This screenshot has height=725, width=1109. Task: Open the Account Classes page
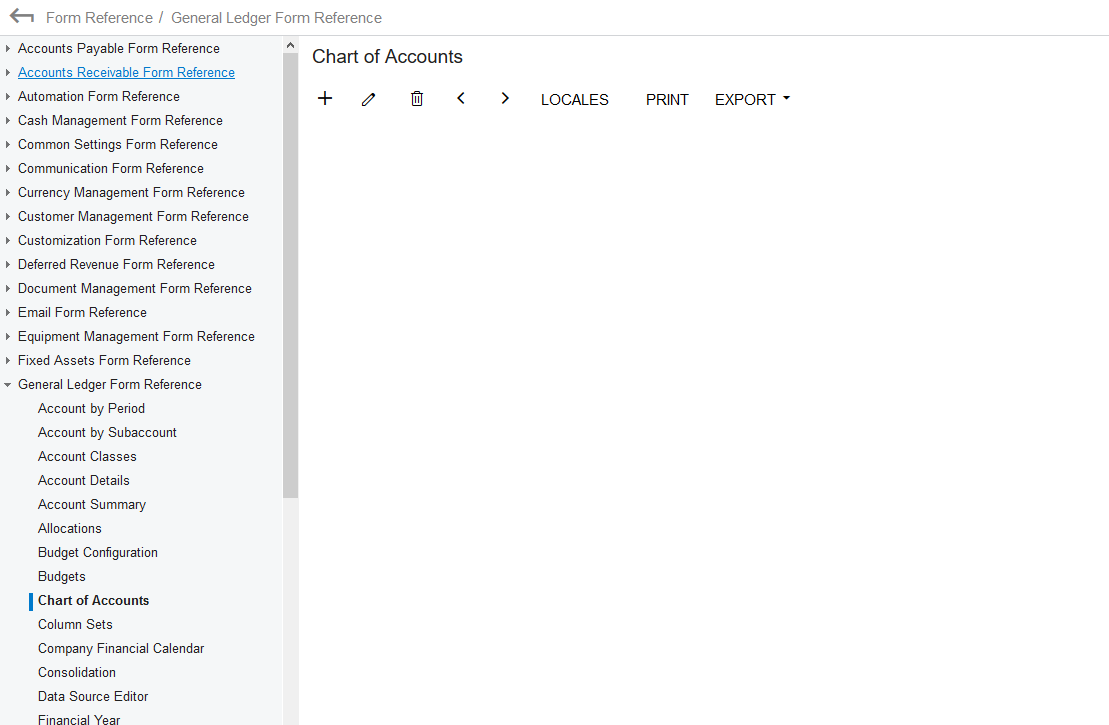click(87, 456)
